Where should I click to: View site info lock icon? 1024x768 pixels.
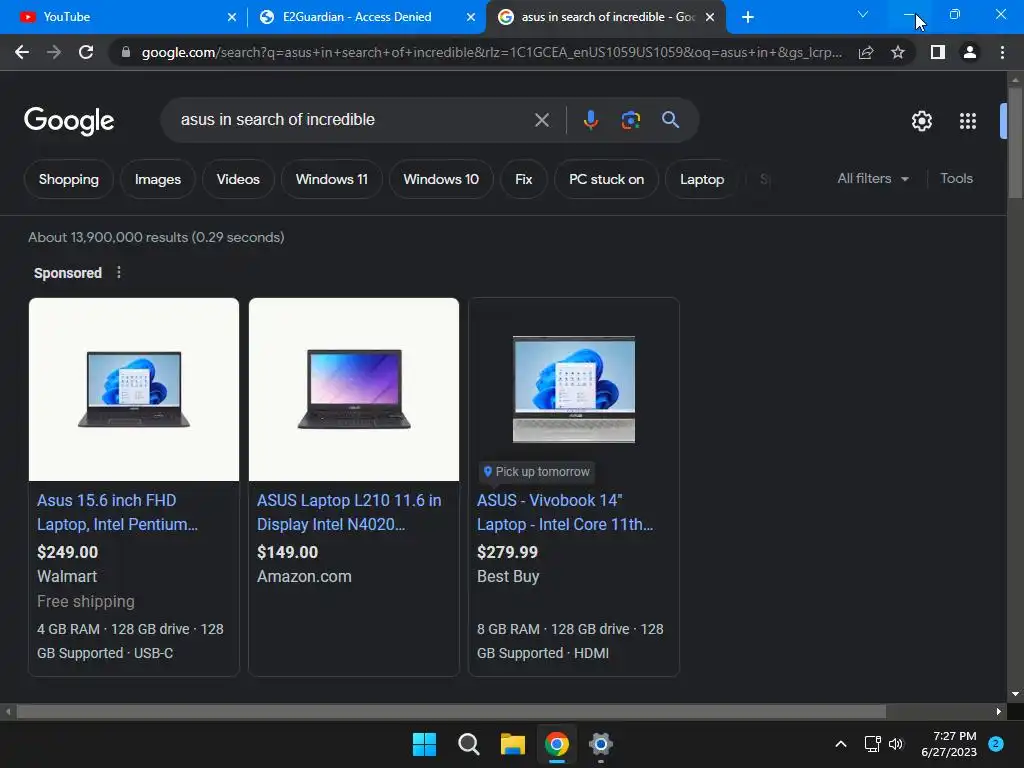click(126, 52)
